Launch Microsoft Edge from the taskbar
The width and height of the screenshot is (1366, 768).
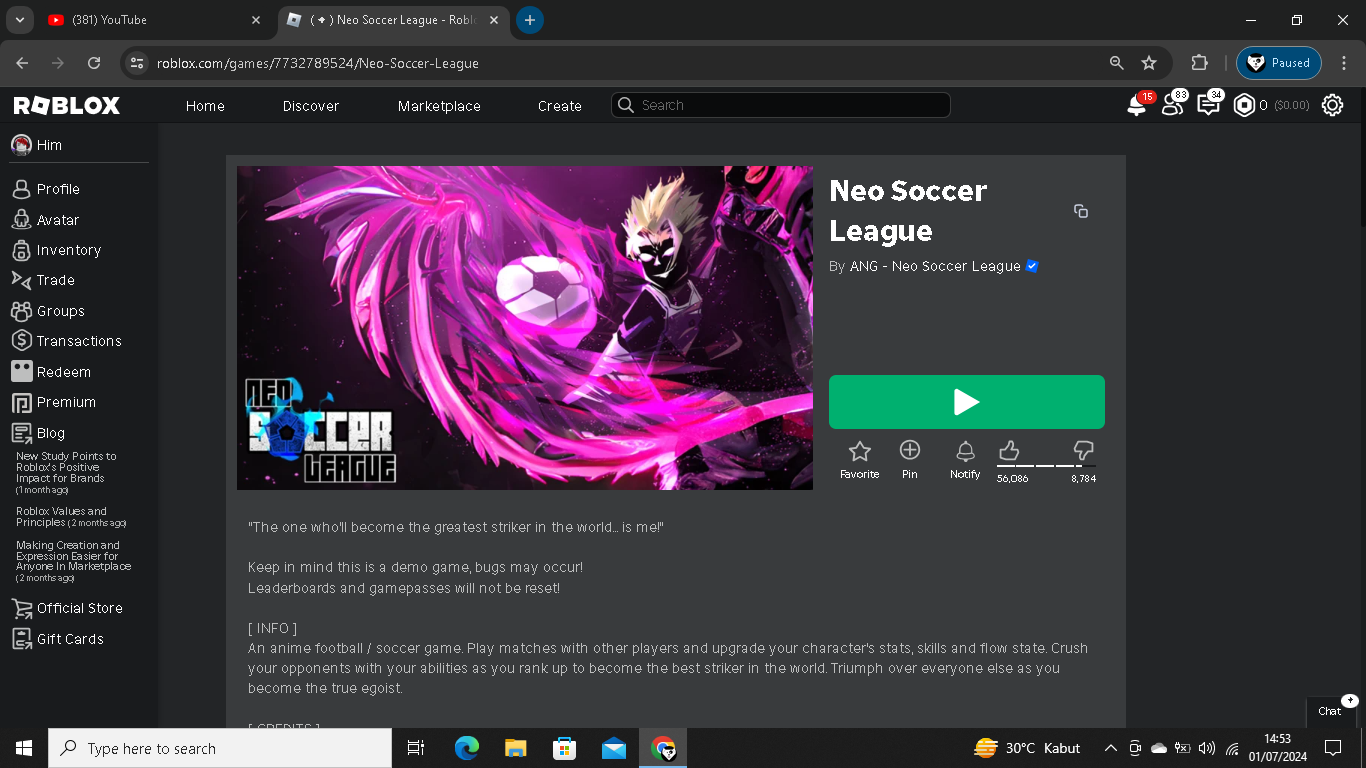click(467, 748)
